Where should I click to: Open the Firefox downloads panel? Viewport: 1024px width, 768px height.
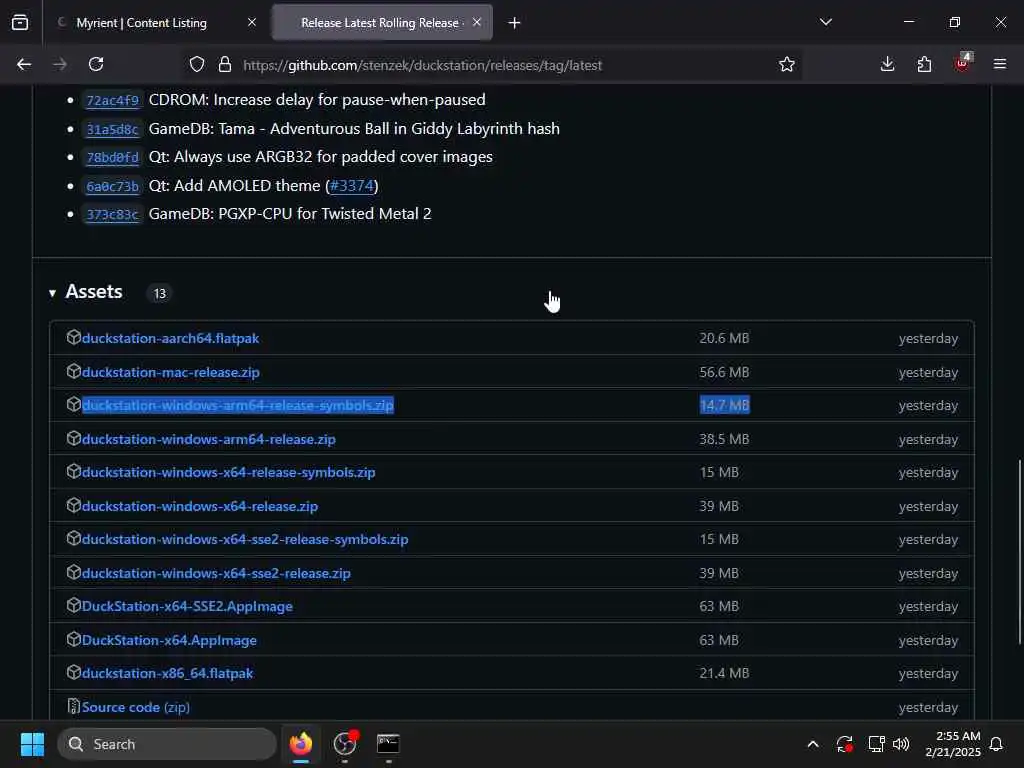[x=887, y=64]
